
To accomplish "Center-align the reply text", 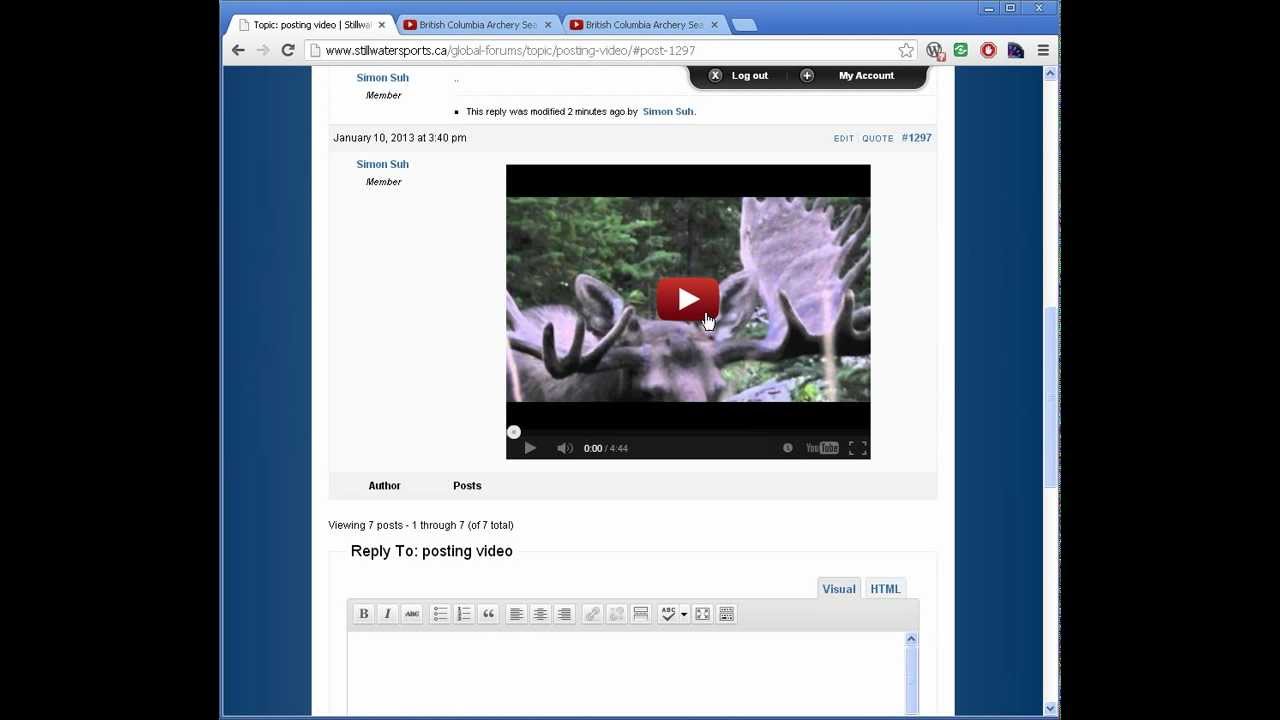I will pos(540,614).
